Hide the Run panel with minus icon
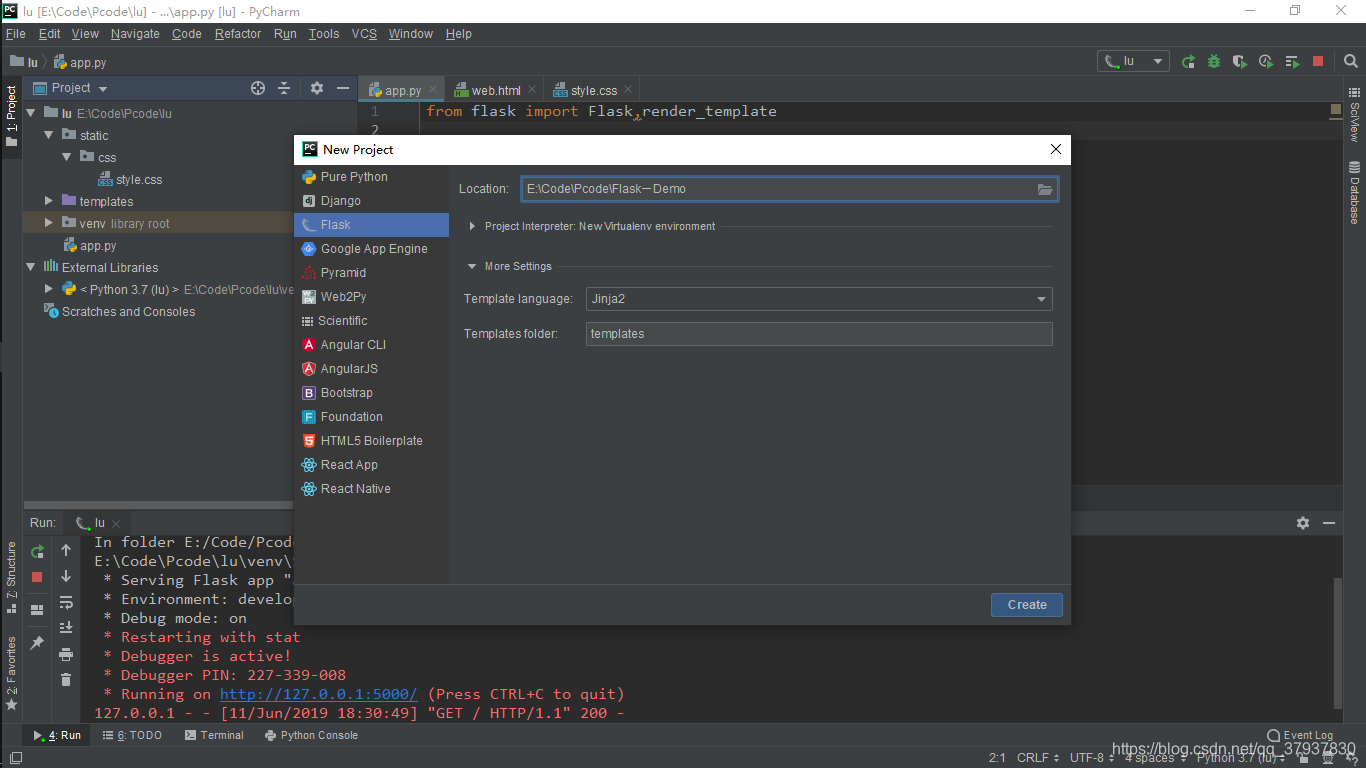Screen dimensions: 1366x768 pos(1329,523)
